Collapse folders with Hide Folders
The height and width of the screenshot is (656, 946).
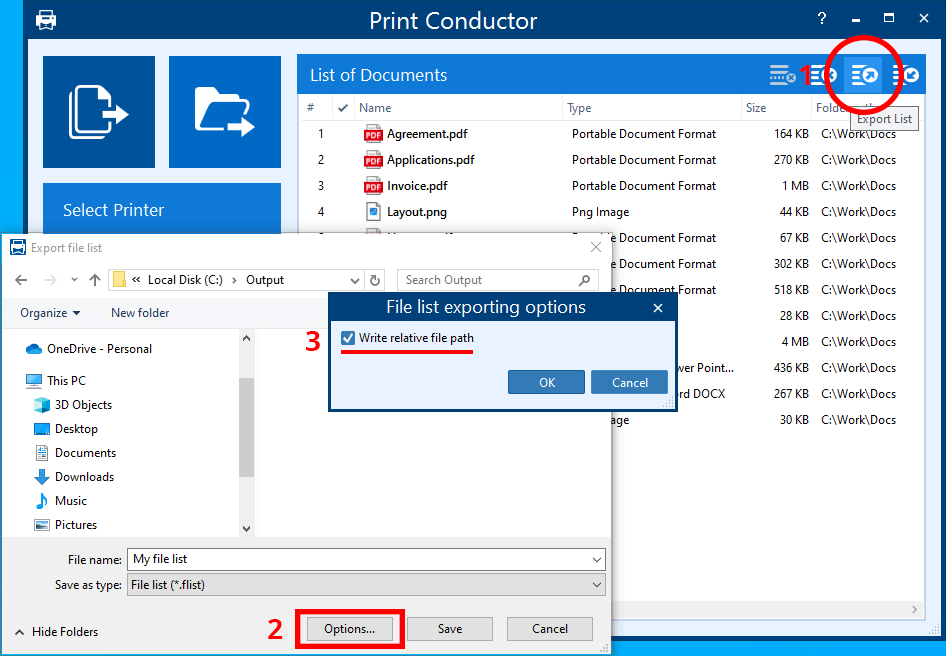tap(57, 632)
